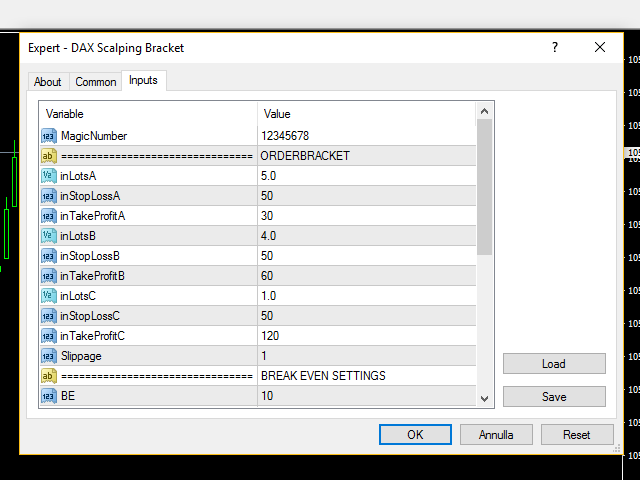Select the MagicNumber variable name
This screenshot has width=640, height=480.
click(94, 136)
